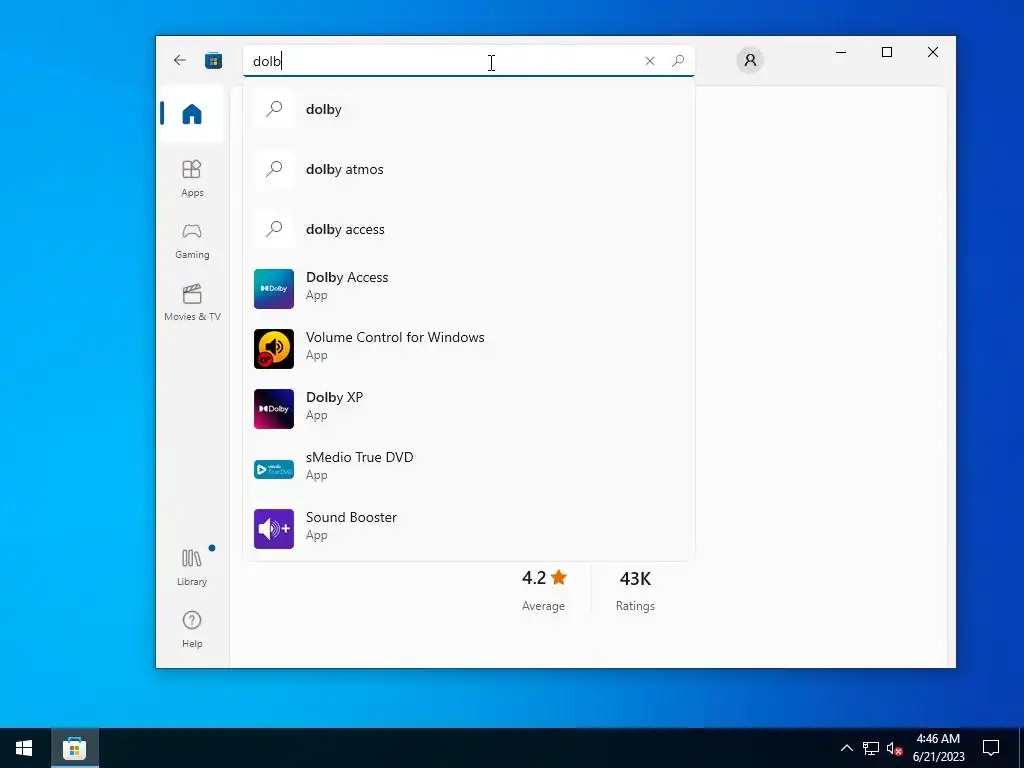Image resolution: width=1024 pixels, height=768 pixels.
Task: Go back with the arrow button
Action: pos(180,61)
